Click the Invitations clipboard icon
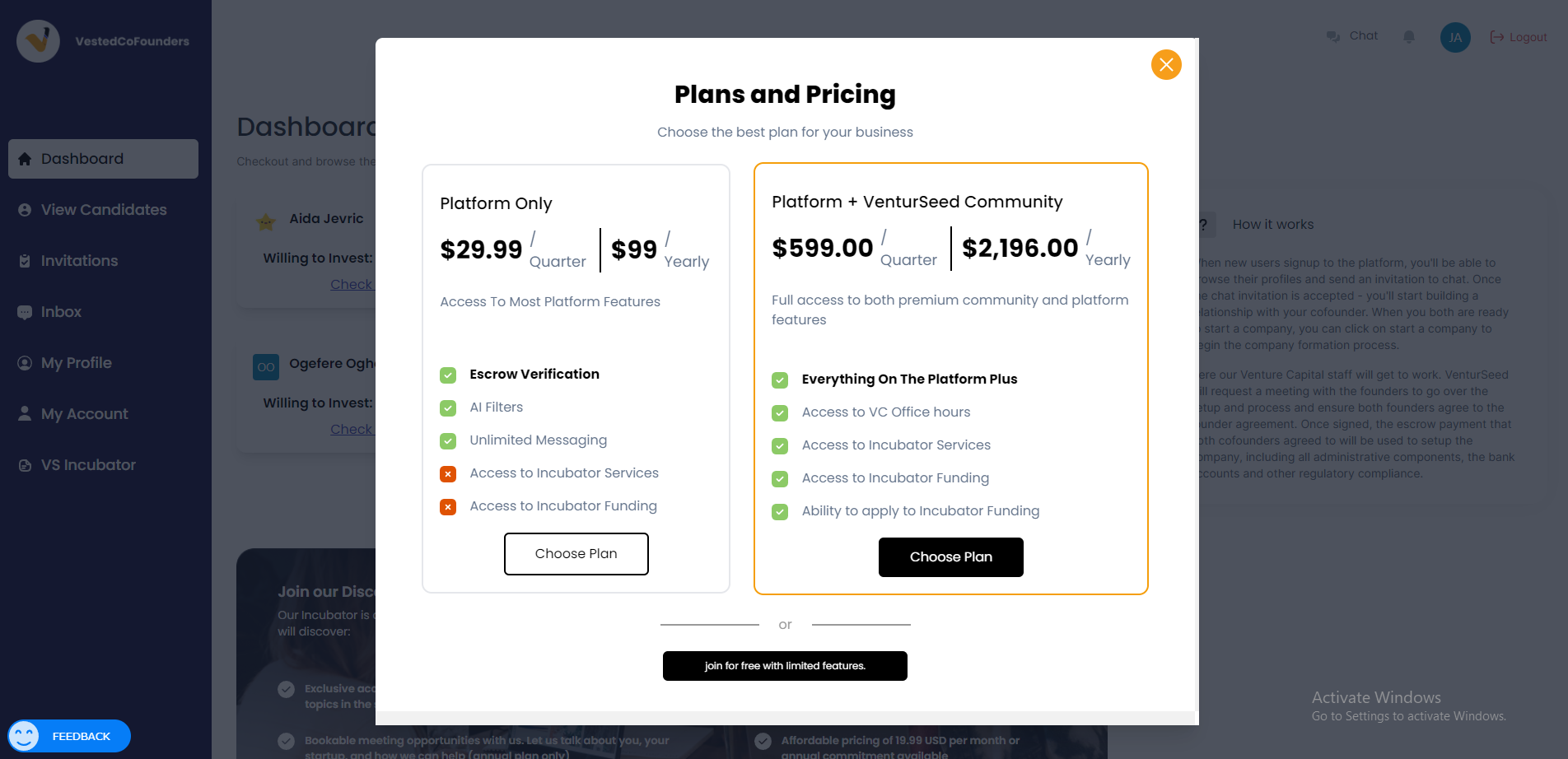This screenshot has height=759, width=1568. [x=25, y=261]
